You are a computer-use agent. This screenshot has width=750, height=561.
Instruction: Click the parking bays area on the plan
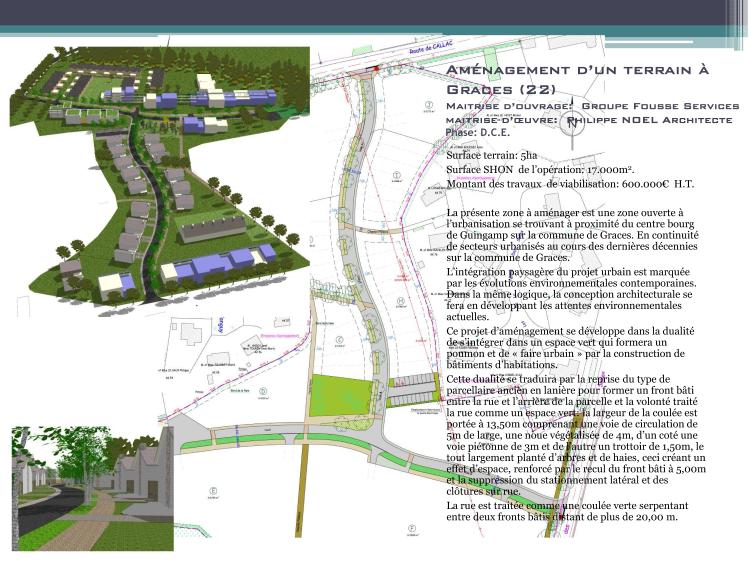(x=413, y=389)
